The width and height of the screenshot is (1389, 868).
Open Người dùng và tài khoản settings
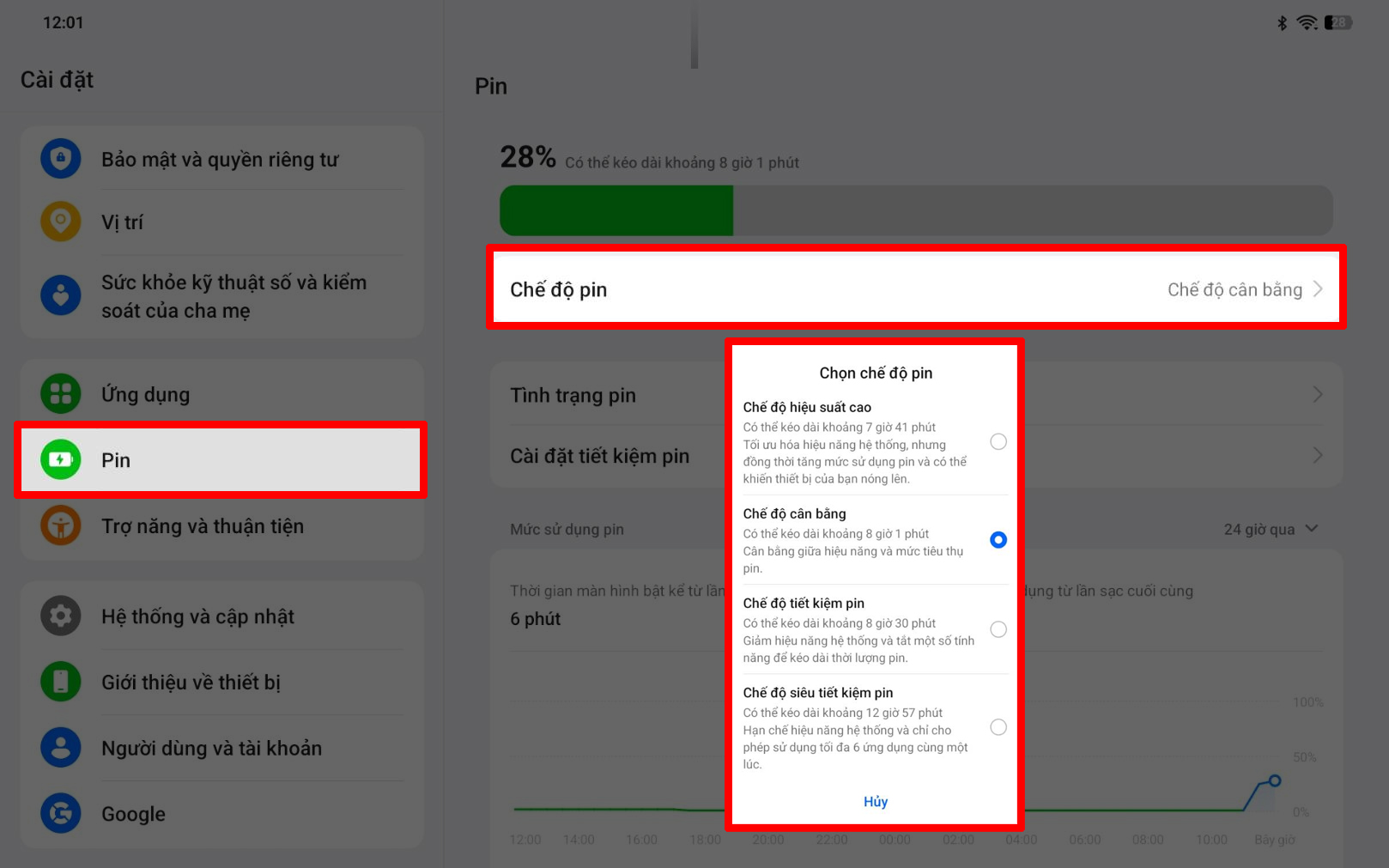pyautogui.click(x=211, y=747)
